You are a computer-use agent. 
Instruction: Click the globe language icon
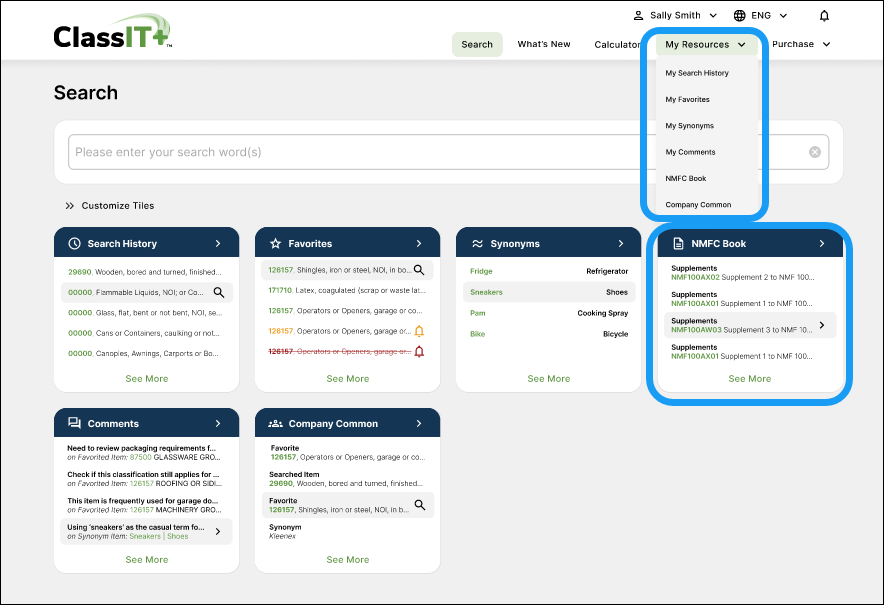739,16
